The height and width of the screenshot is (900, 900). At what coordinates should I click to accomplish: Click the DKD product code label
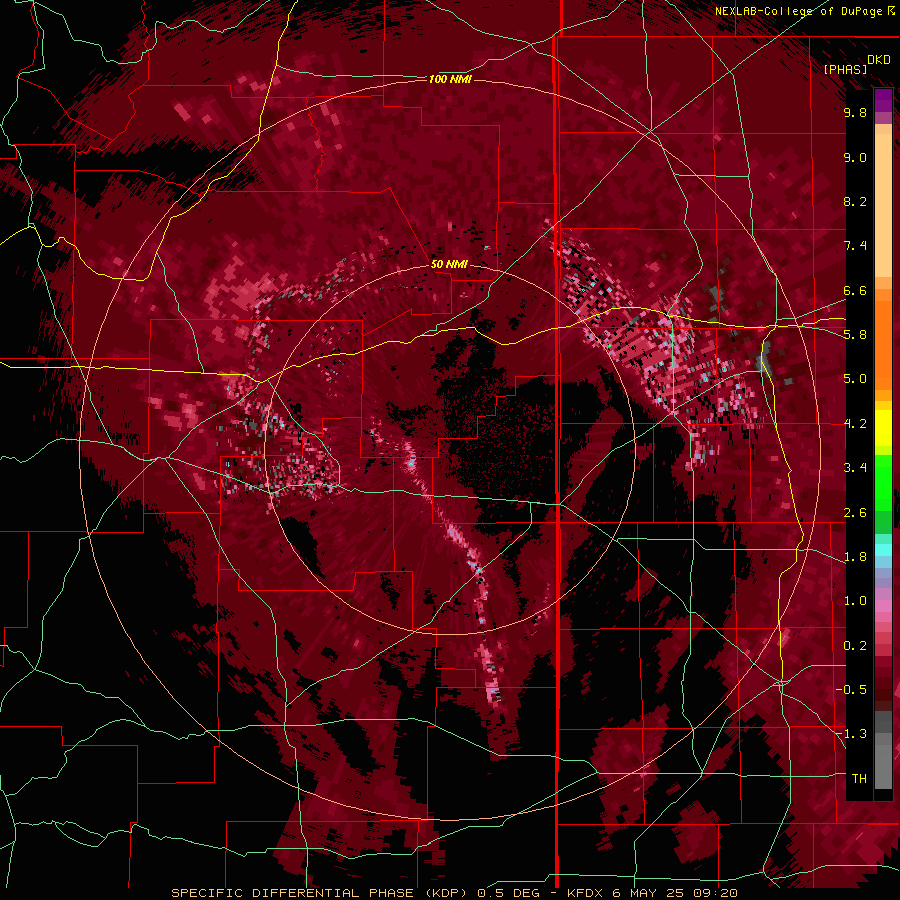click(878, 60)
